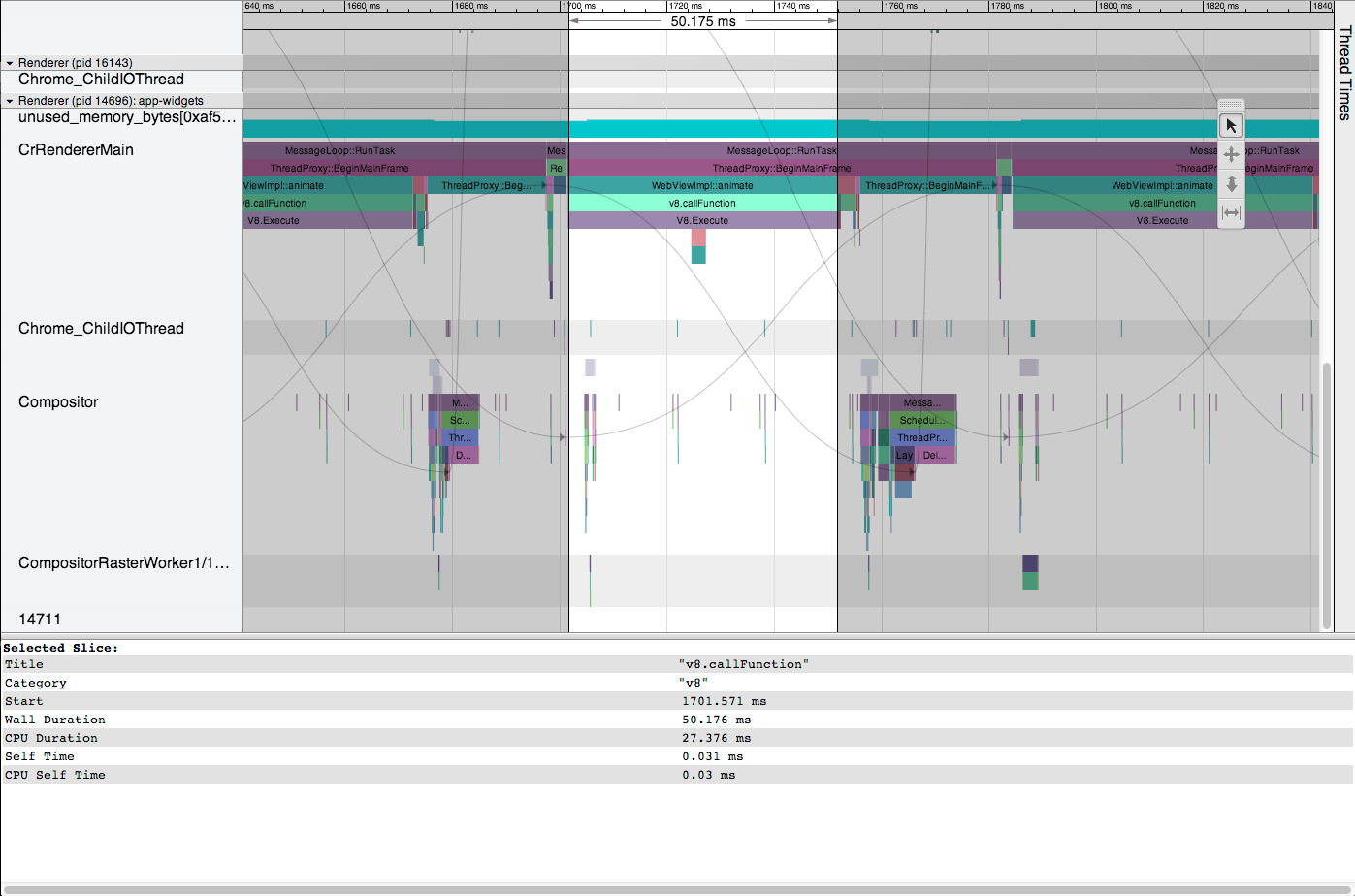Image resolution: width=1355 pixels, height=896 pixels.
Task: Select the arrow selection tool
Action: click(1231, 126)
